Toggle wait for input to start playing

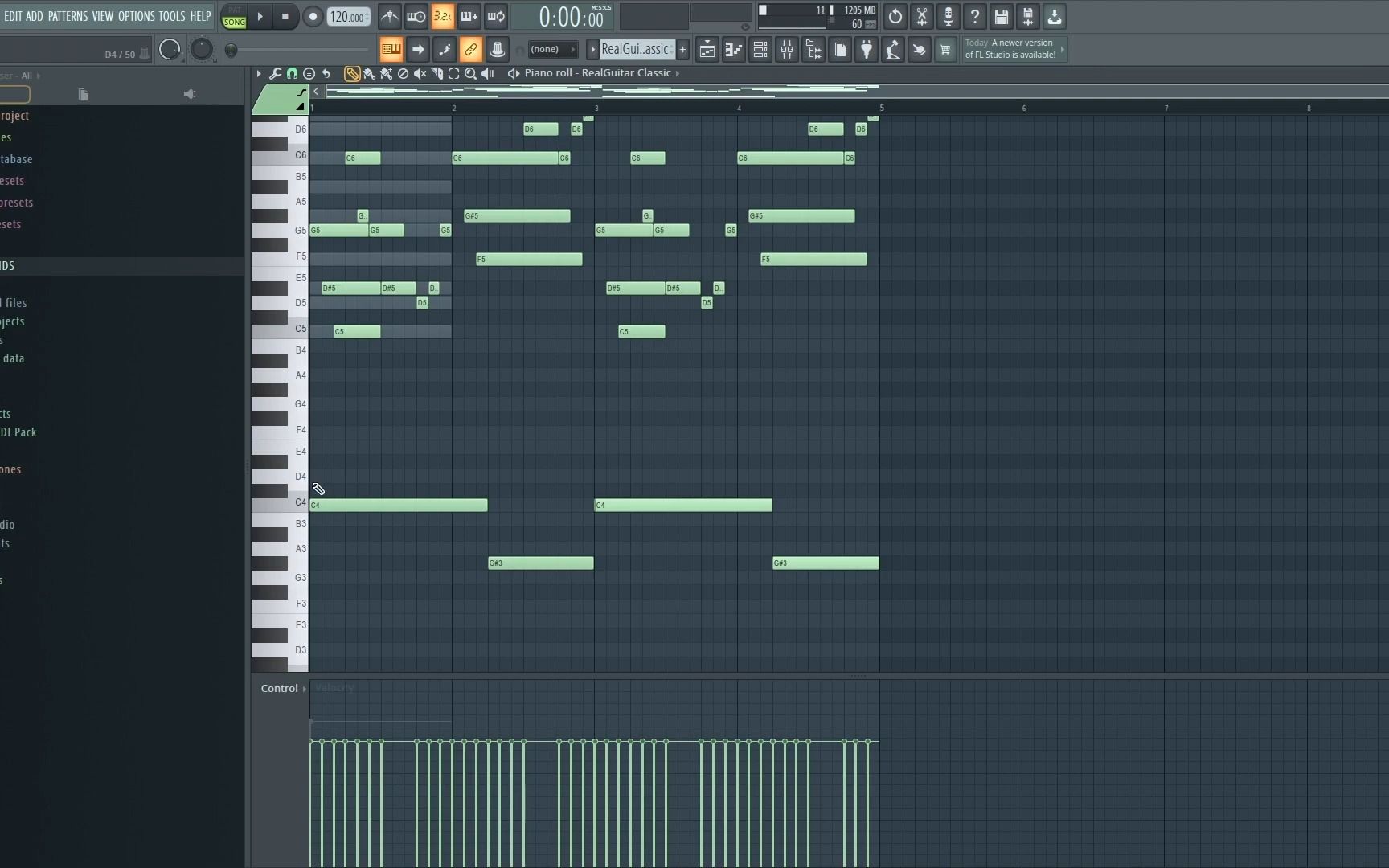pyautogui.click(x=416, y=16)
